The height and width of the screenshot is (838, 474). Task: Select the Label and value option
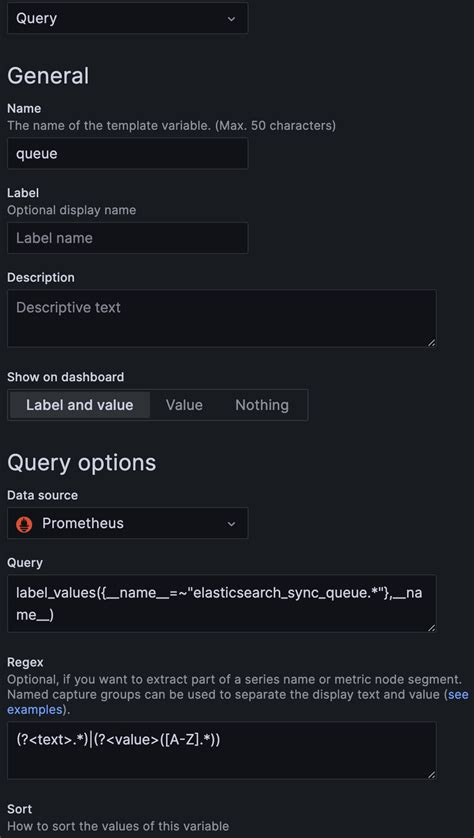(x=80, y=405)
